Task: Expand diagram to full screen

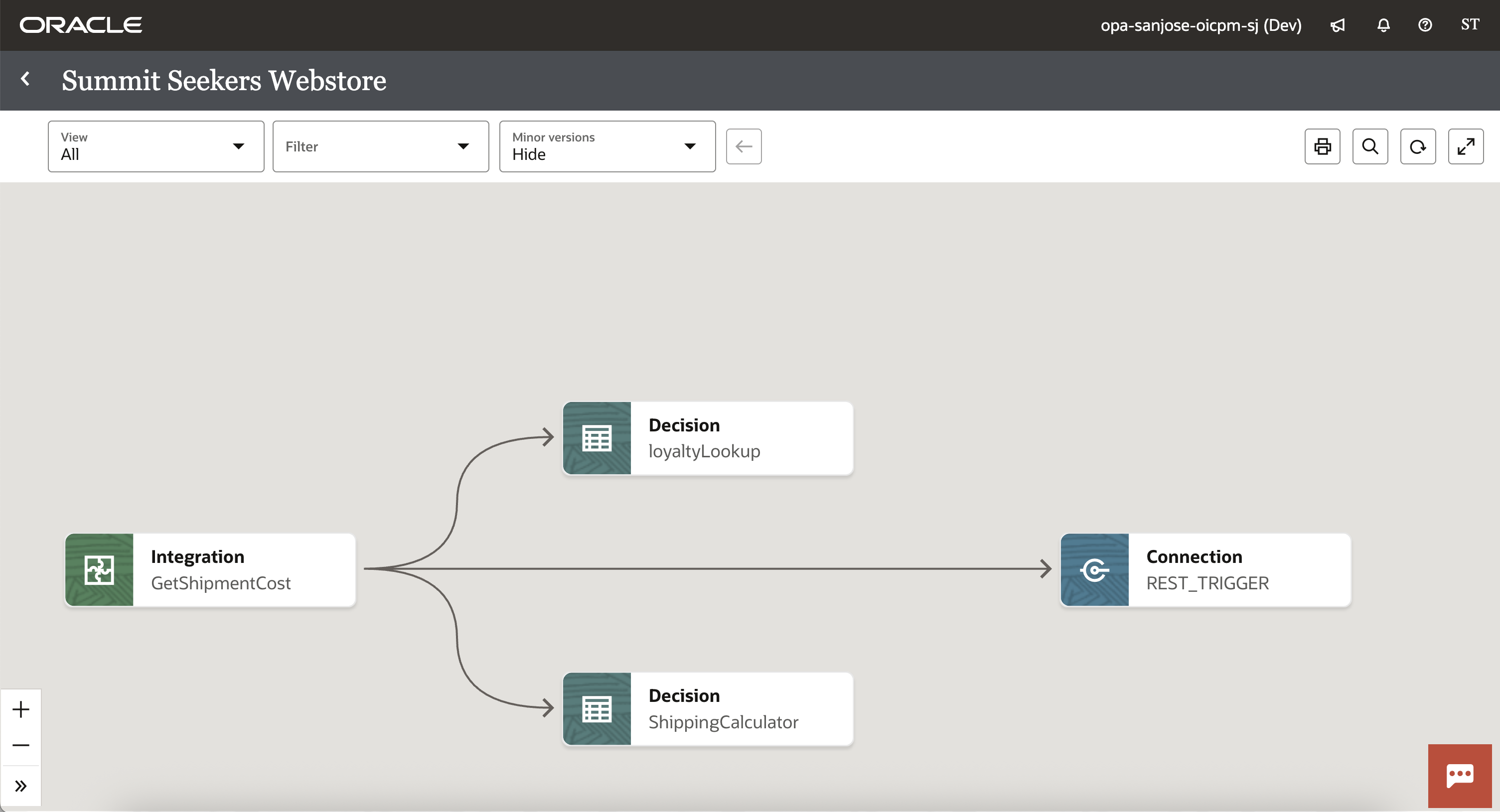Action: coord(1465,146)
